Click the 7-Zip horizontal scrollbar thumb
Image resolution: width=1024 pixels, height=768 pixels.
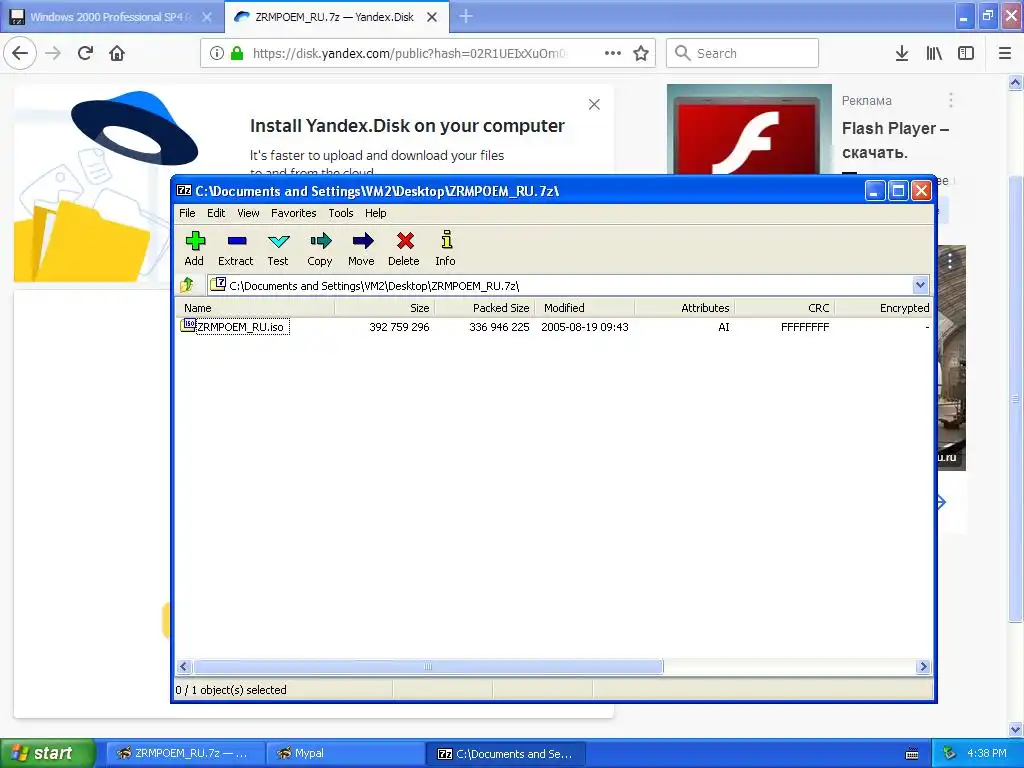428,666
